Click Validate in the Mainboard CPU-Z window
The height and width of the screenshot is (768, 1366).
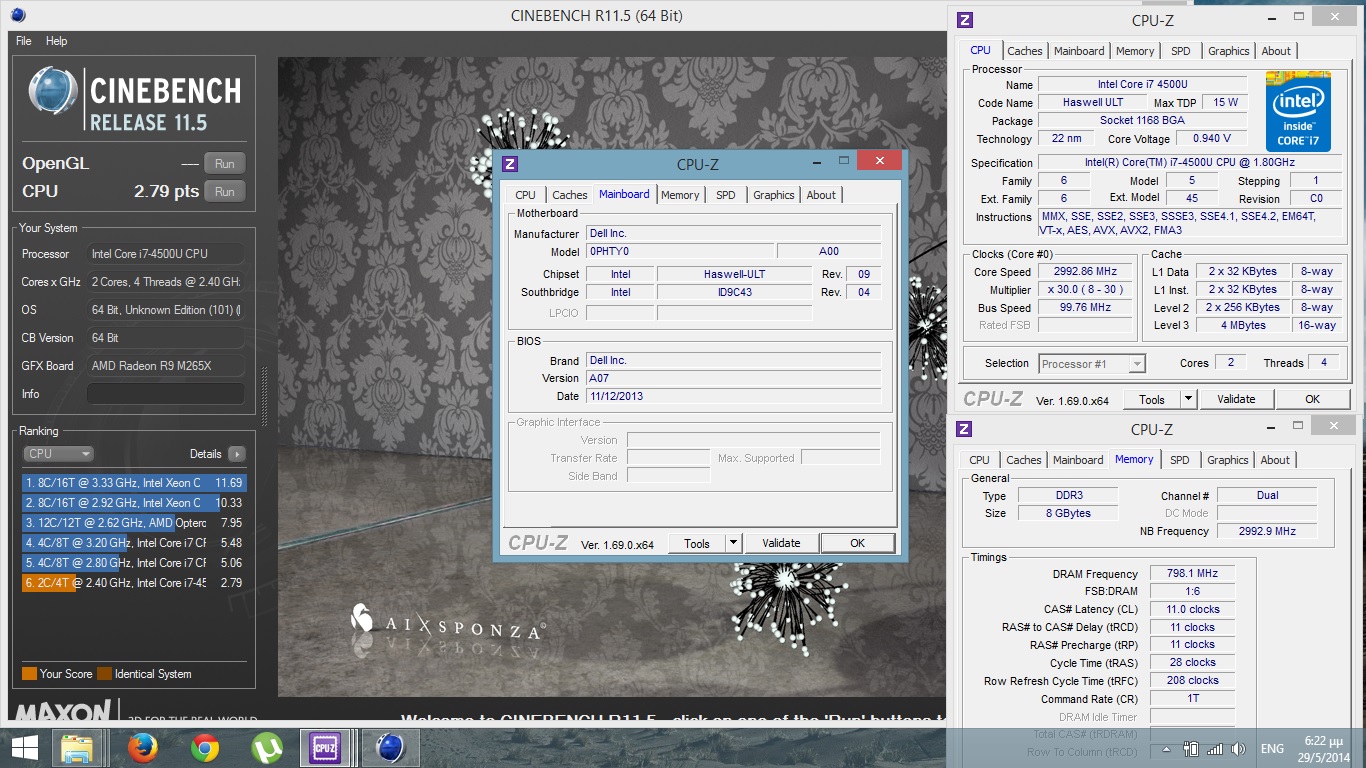pos(781,543)
